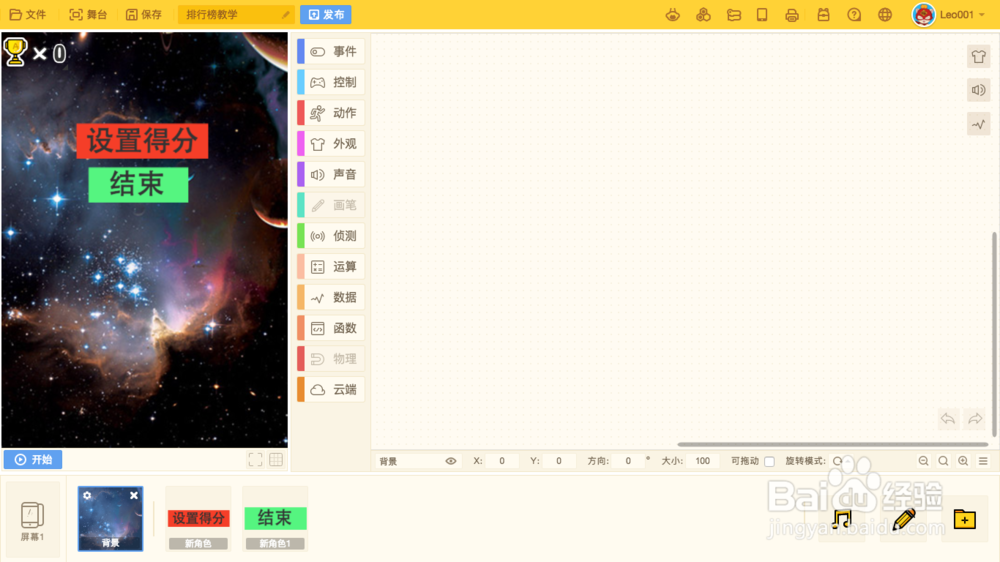The width and height of the screenshot is (1000, 562).
Task: Expand the Leo001 account dropdown arrow
Action: pos(982,15)
